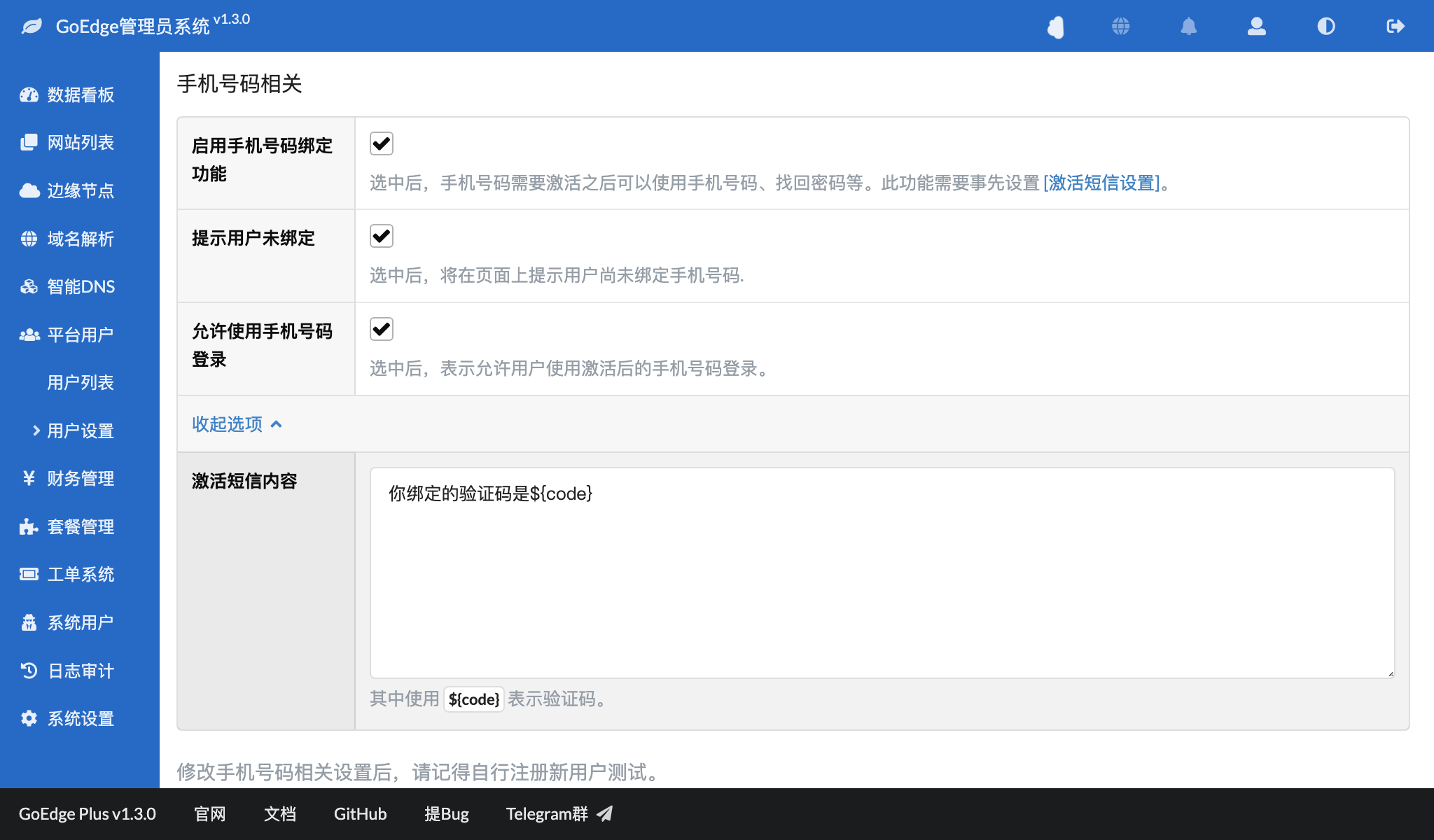The width and height of the screenshot is (1434, 840).
Task: Open 工单系统 menu item
Action: click(80, 574)
